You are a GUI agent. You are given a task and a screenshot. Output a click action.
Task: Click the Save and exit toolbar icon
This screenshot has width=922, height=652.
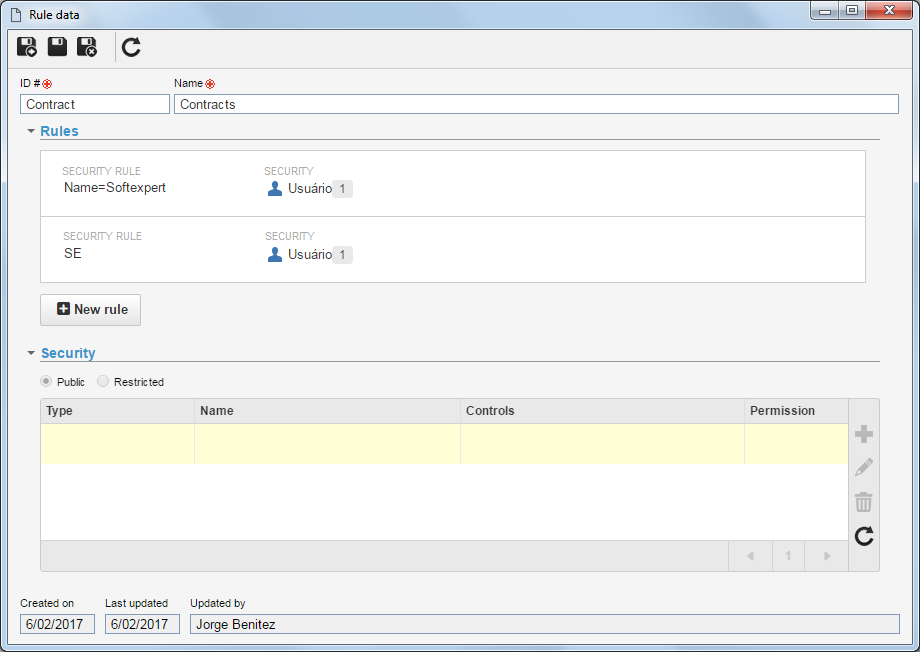point(87,47)
